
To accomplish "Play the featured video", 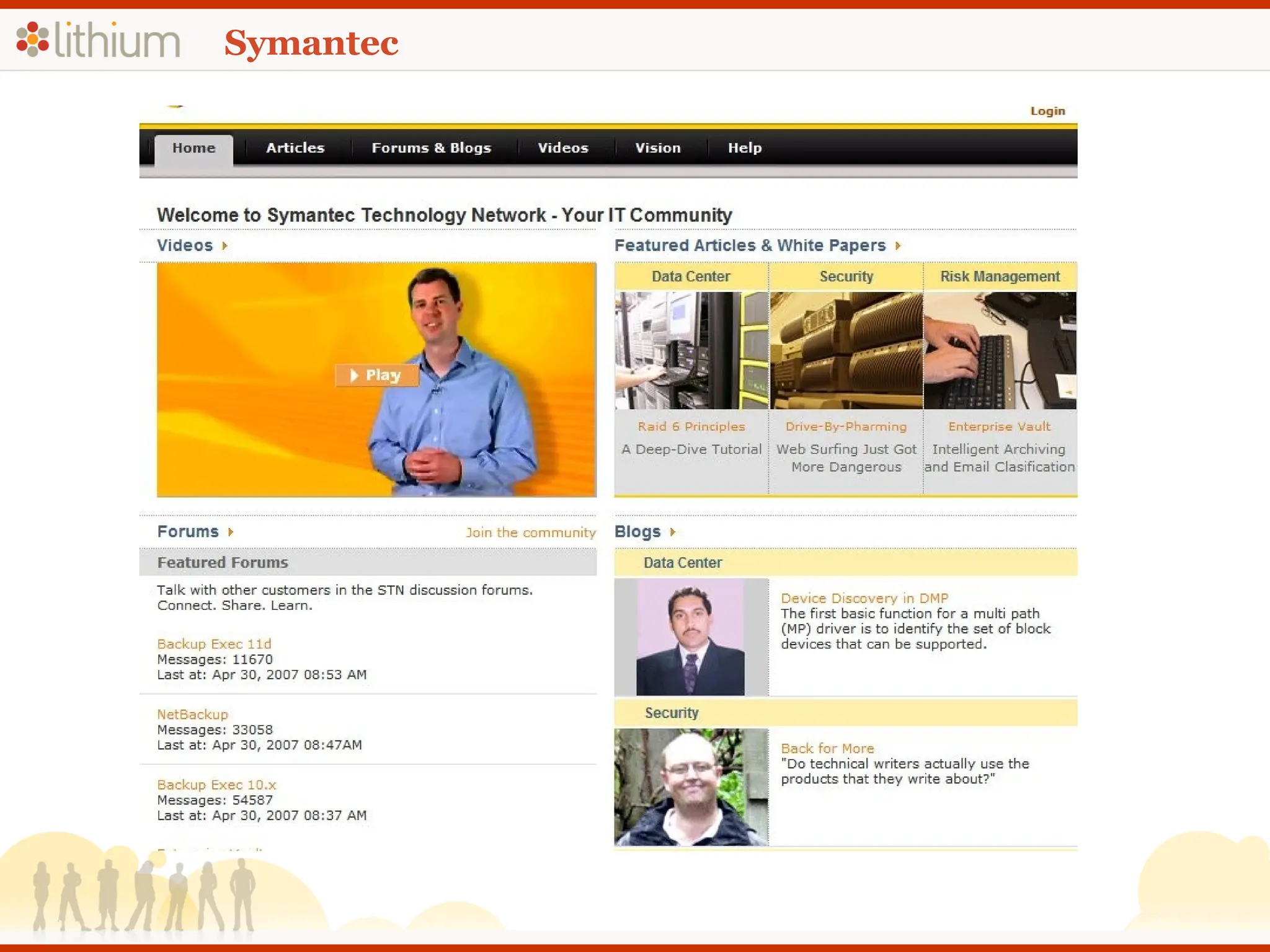I will 376,375.
